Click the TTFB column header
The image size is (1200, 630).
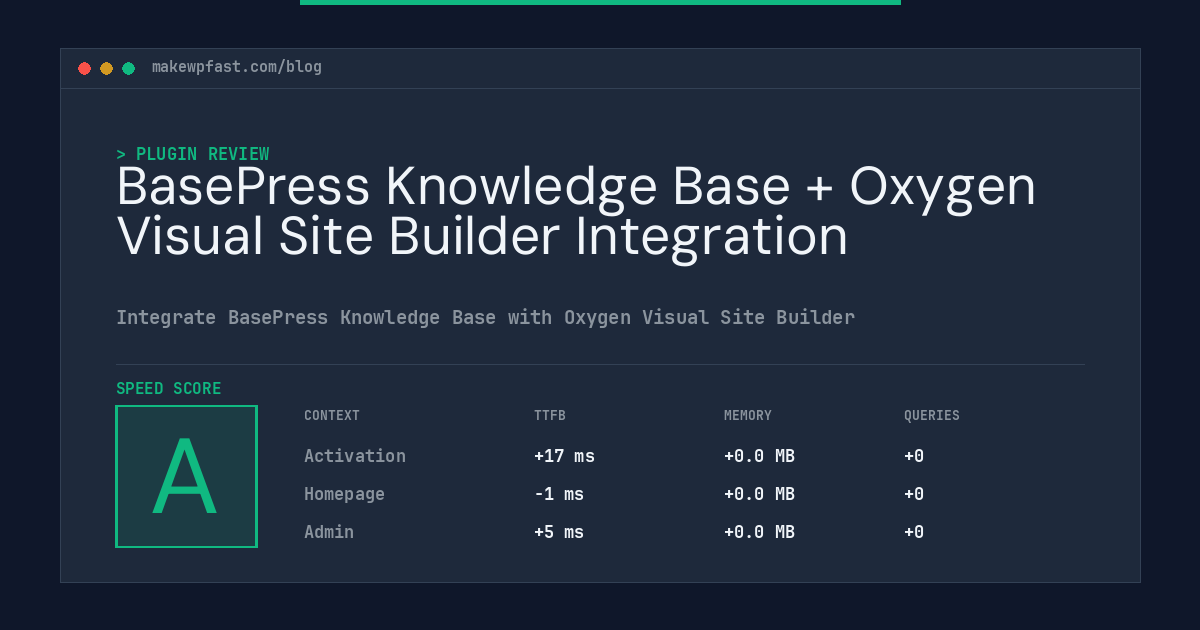(x=550, y=416)
